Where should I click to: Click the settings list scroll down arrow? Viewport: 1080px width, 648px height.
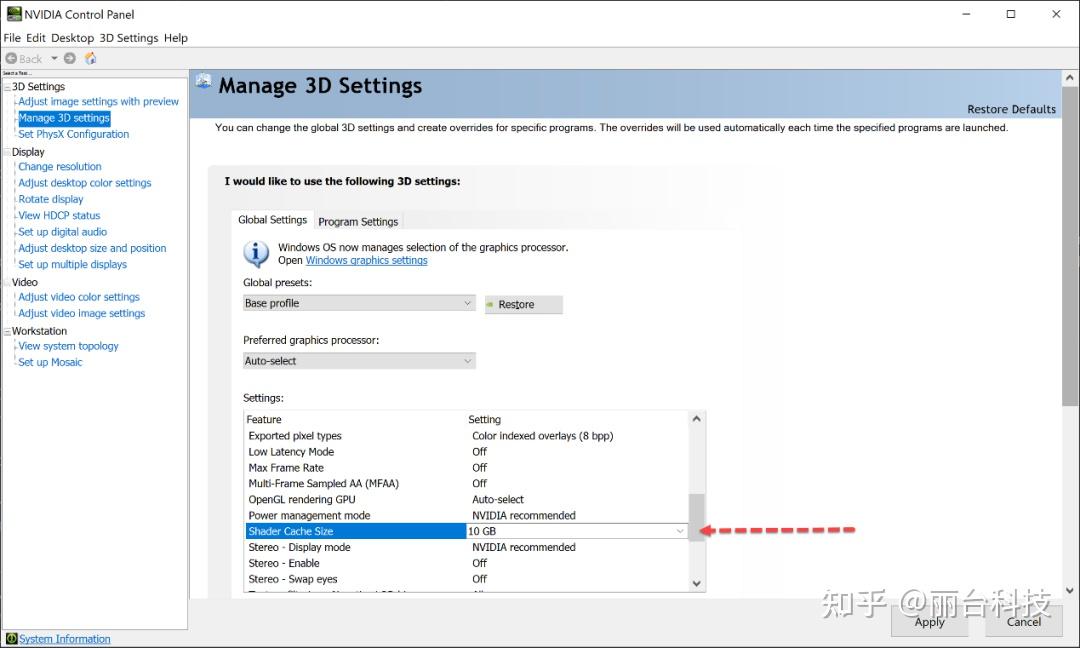(697, 583)
